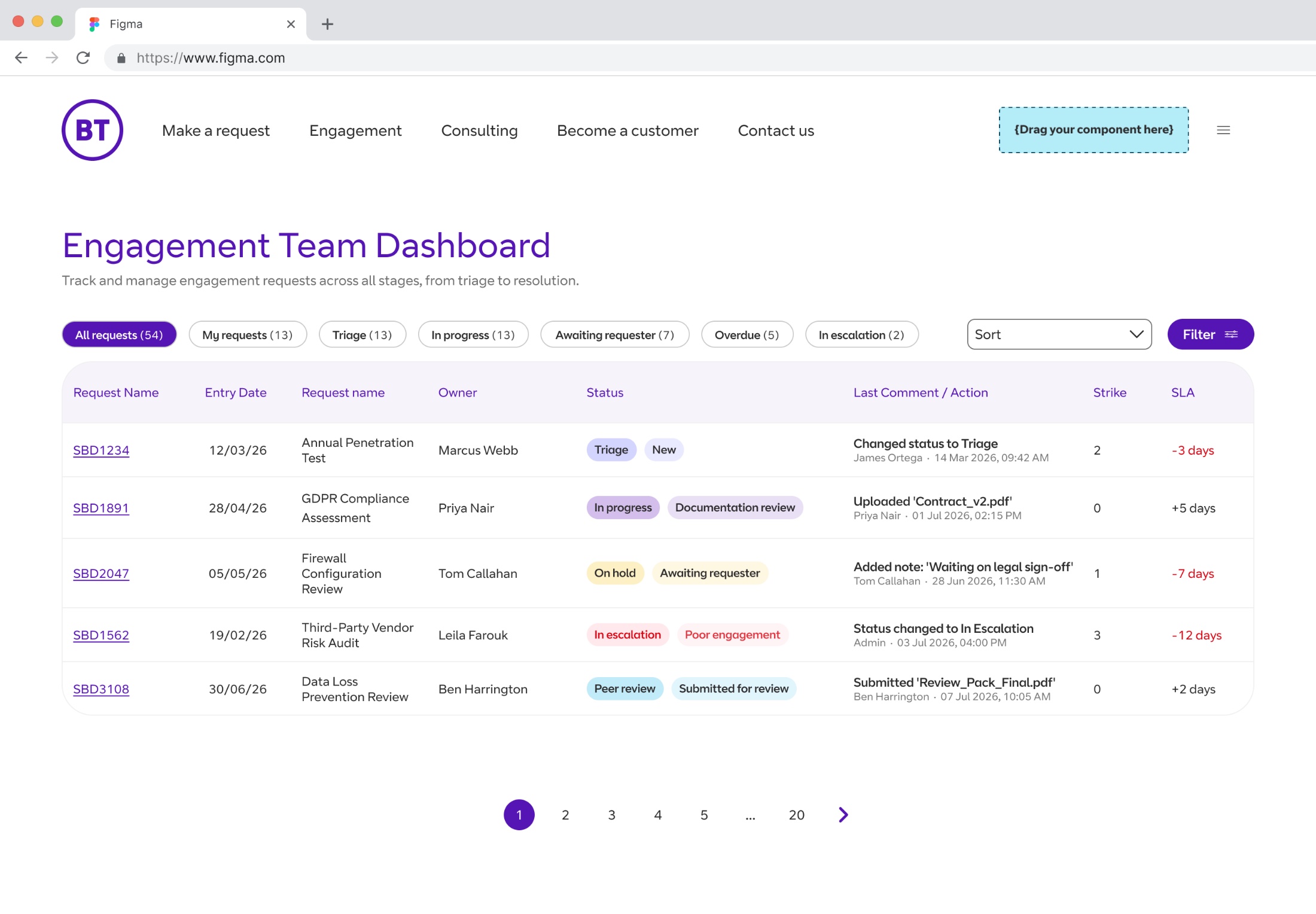Viewport: 1316px width, 914px height.
Task: Open request SBD2047
Action: 101,573
